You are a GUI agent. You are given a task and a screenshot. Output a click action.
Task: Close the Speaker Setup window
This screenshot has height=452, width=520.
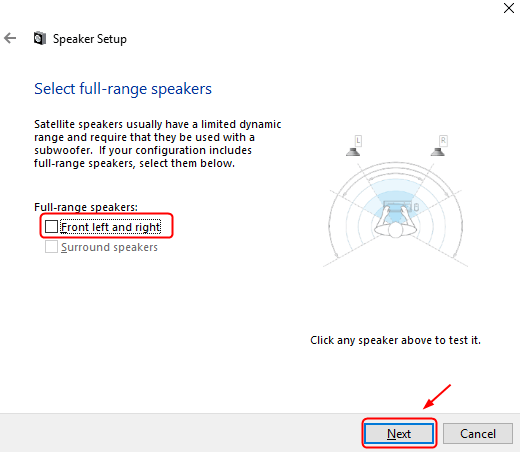point(509,8)
